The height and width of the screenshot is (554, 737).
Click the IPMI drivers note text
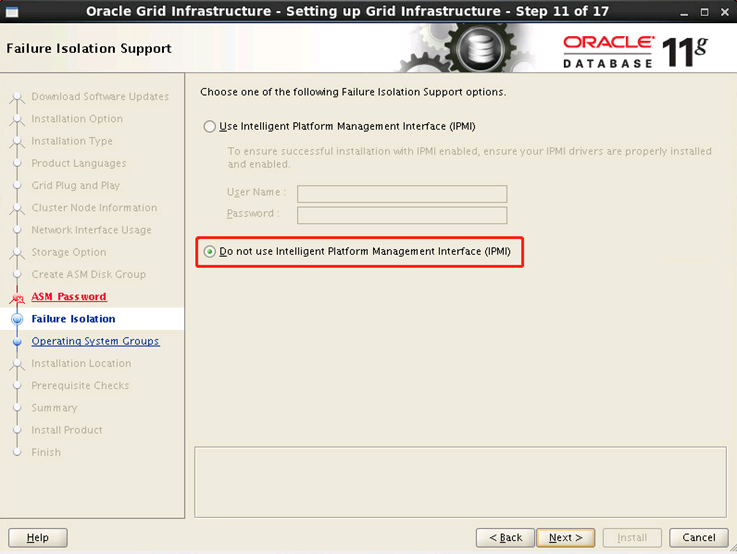[x=470, y=158]
